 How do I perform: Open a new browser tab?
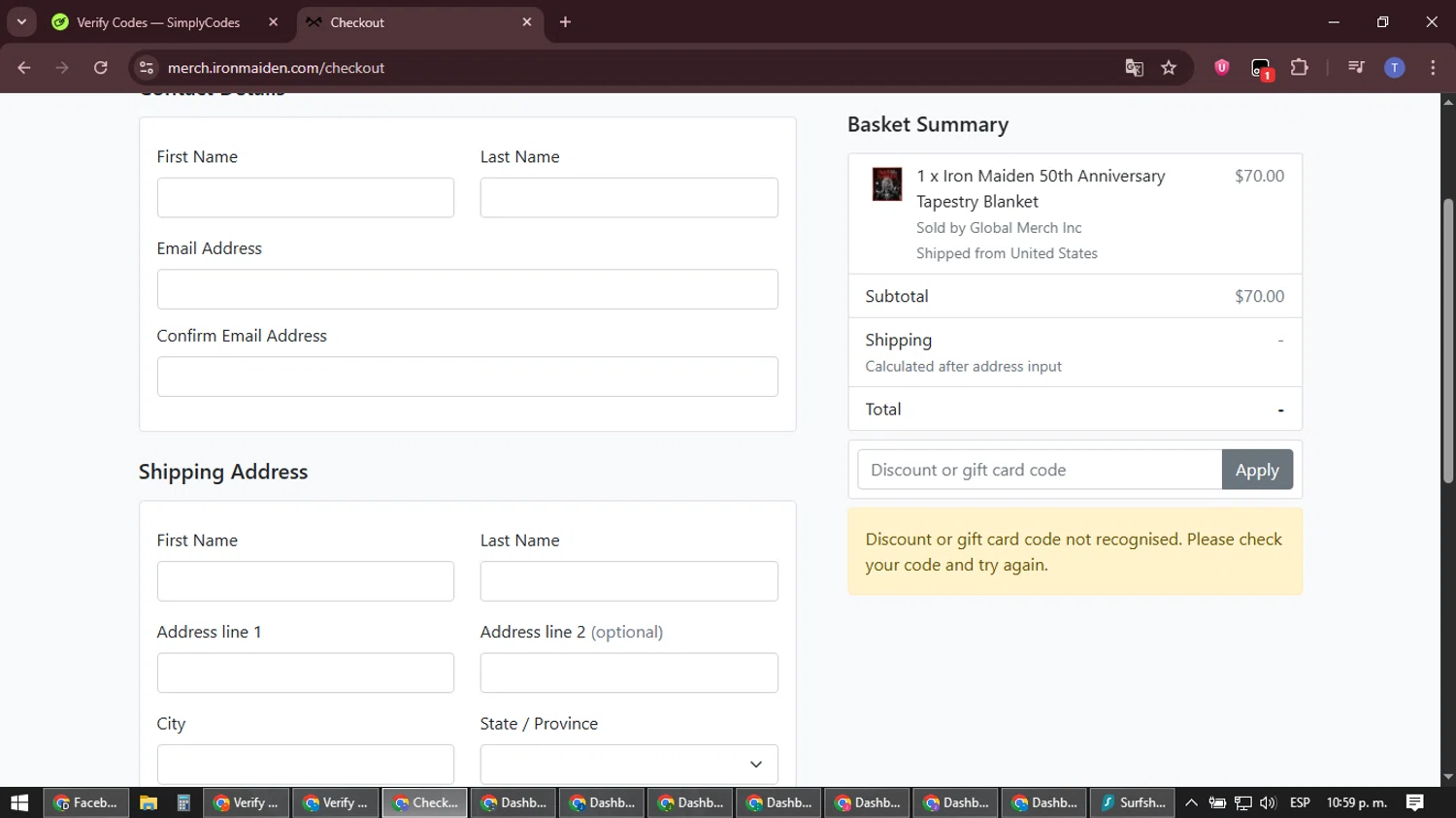(565, 22)
